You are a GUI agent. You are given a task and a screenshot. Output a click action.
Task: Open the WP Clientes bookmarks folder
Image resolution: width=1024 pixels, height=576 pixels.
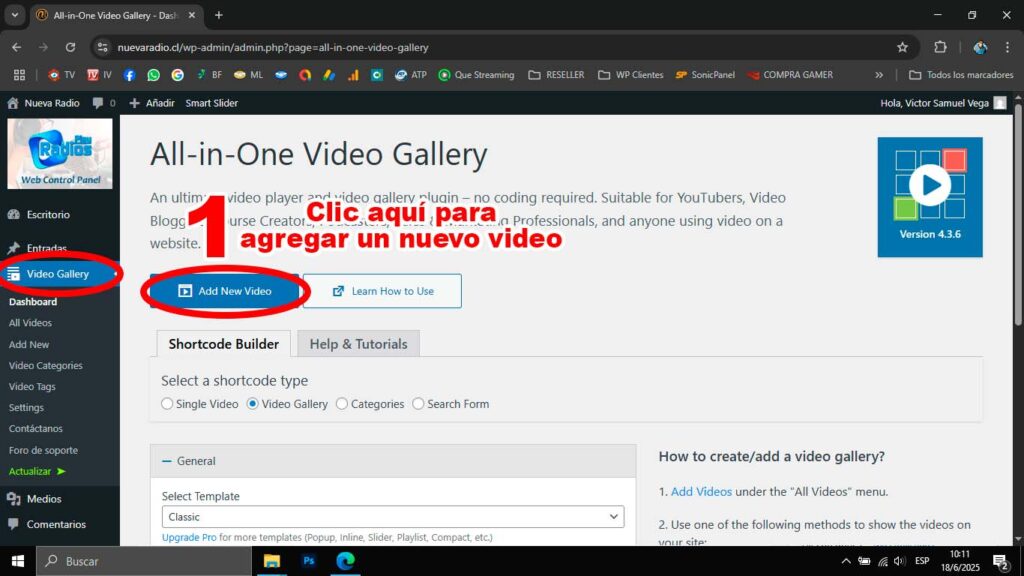tap(631, 75)
